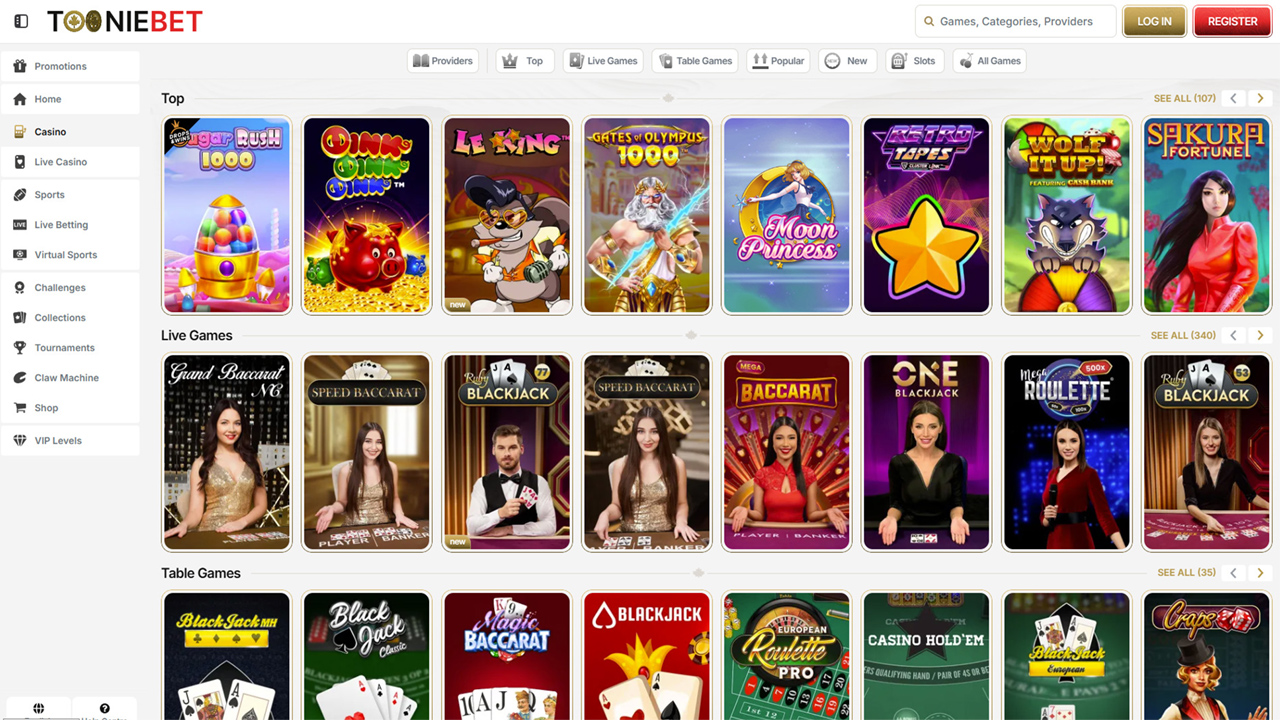Enable the New games filter chip
Image resolution: width=1280 pixels, height=720 pixels.
(x=847, y=60)
